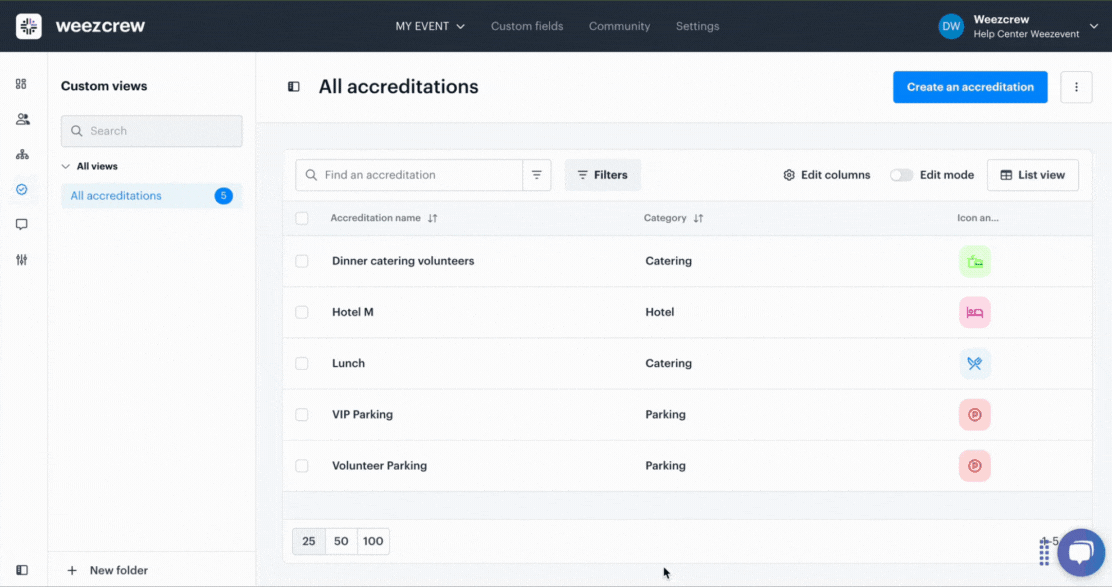The width and height of the screenshot is (1112, 587).
Task: Check the VIP Parking row checkbox
Action: [x=302, y=414]
